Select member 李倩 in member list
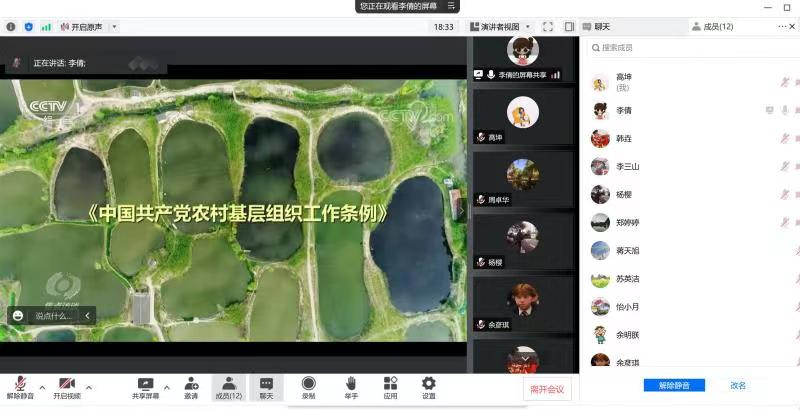 point(694,110)
